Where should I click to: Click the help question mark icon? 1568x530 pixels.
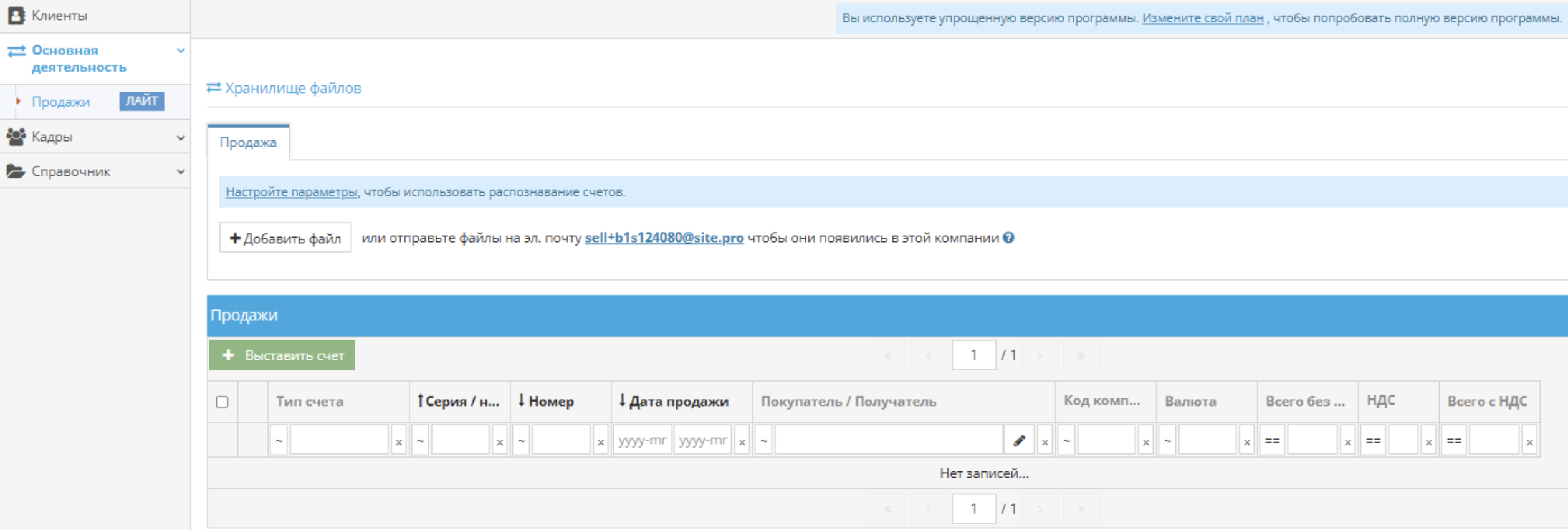click(x=1008, y=238)
